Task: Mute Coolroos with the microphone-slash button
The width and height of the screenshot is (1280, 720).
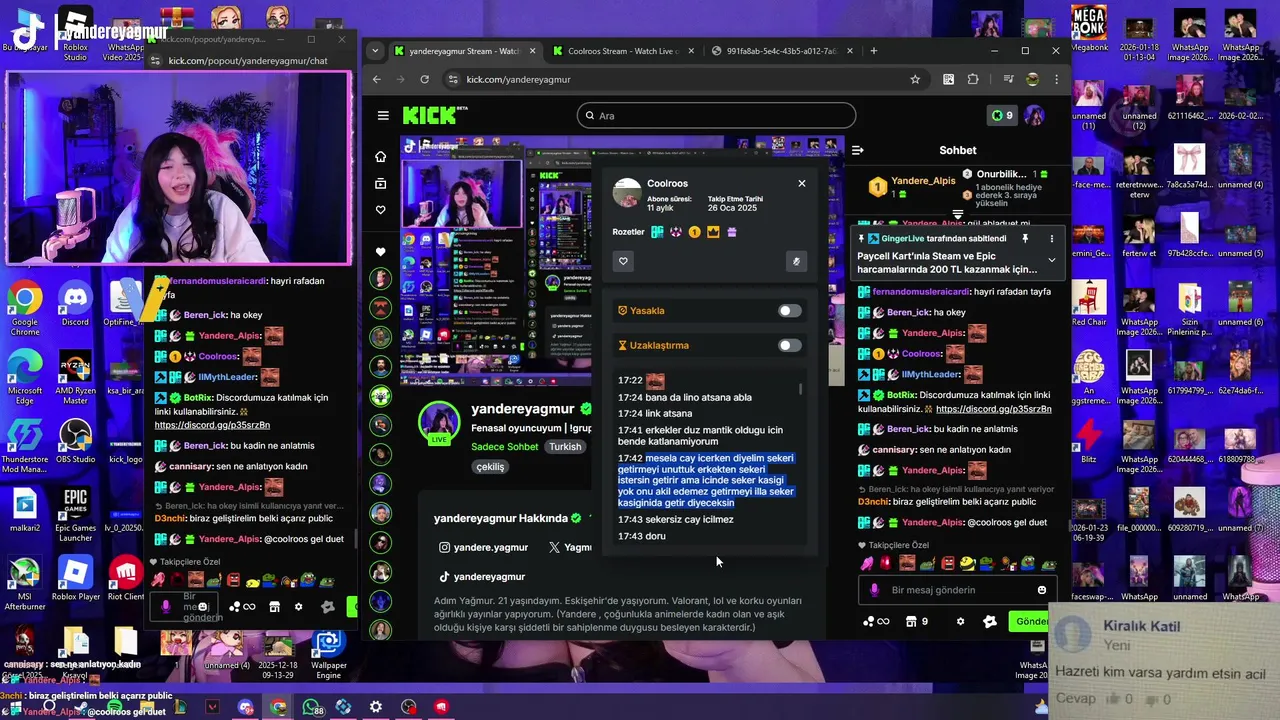Action: point(796,261)
